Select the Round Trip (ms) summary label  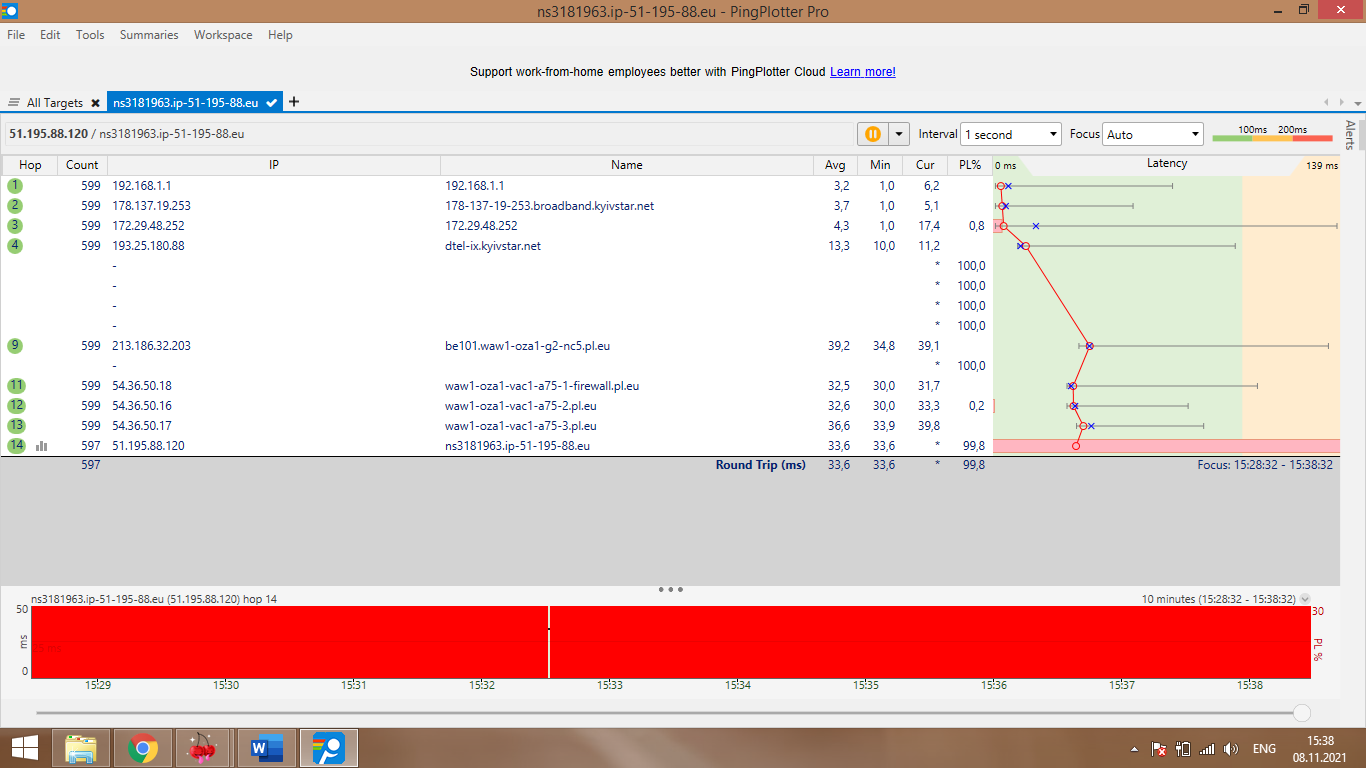pyautogui.click(x=760, y=465)
